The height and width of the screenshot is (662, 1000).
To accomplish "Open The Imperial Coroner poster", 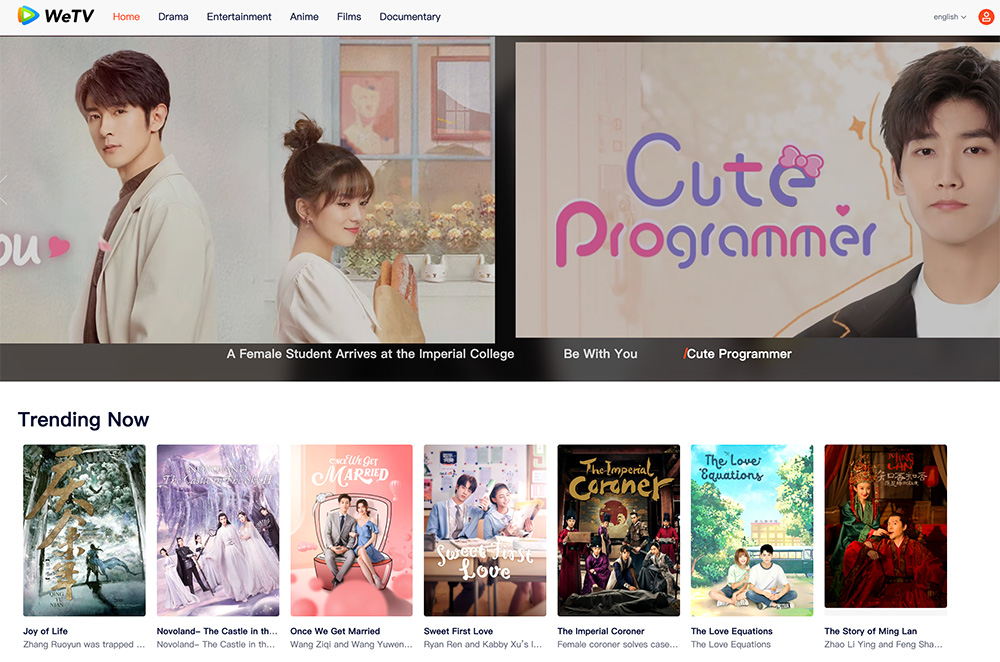I will coord(619,530).
